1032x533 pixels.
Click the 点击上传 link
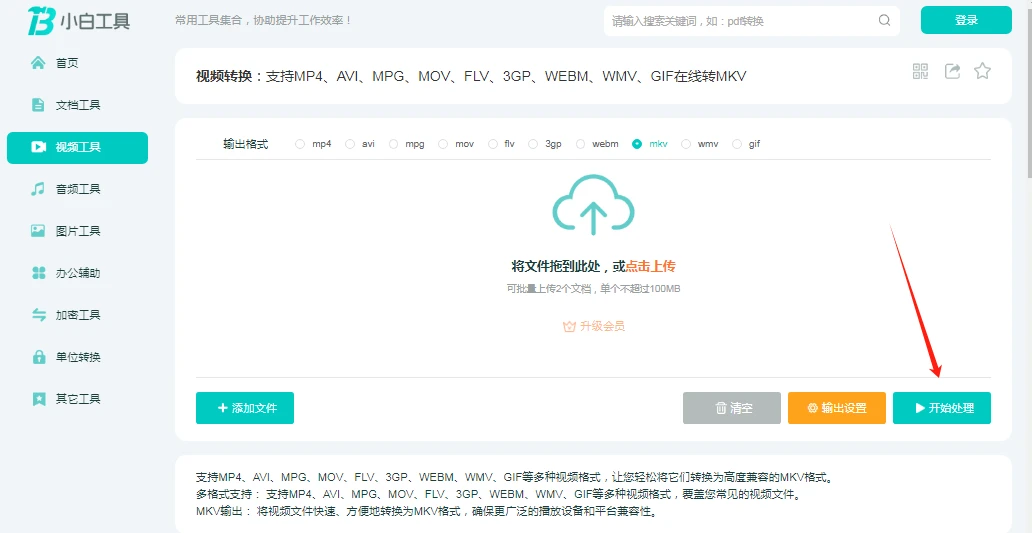[x=650, y=266]
